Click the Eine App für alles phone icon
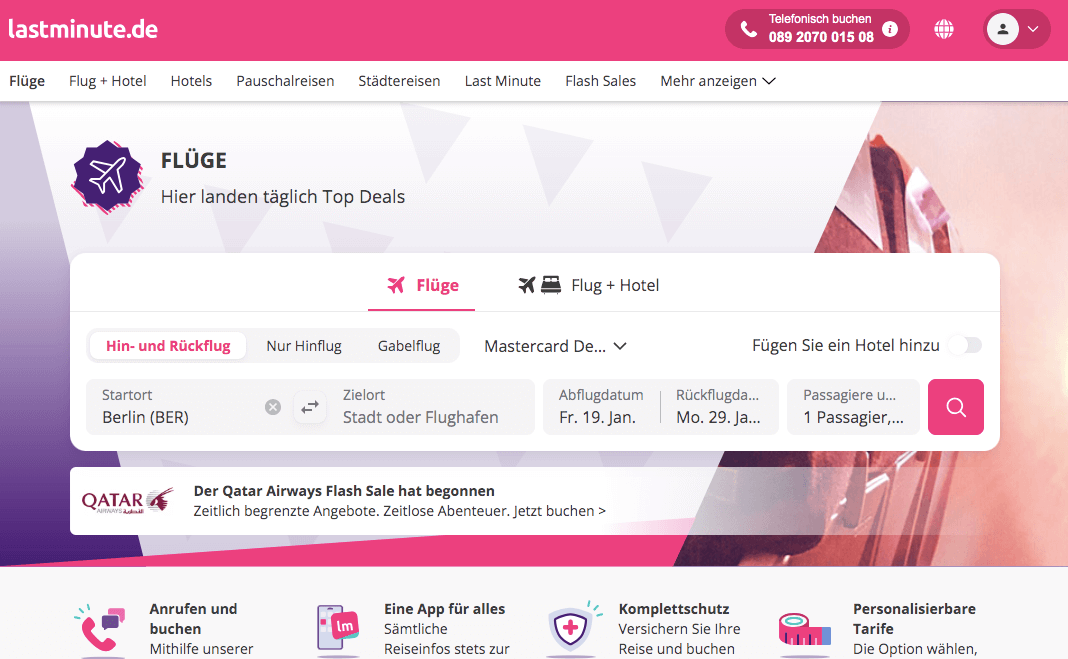Image resolution: width=1068 pixels, height=659 pixels. 338,628
